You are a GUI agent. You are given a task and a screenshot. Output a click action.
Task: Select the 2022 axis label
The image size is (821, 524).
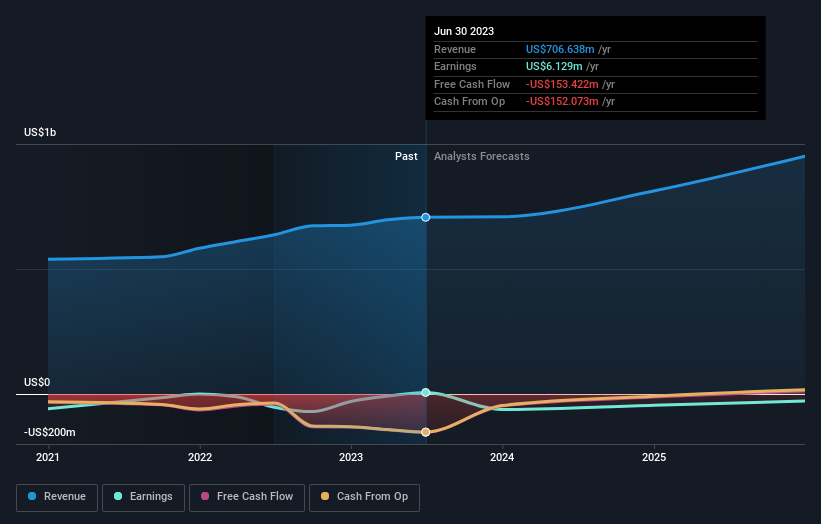coord(200,458)
